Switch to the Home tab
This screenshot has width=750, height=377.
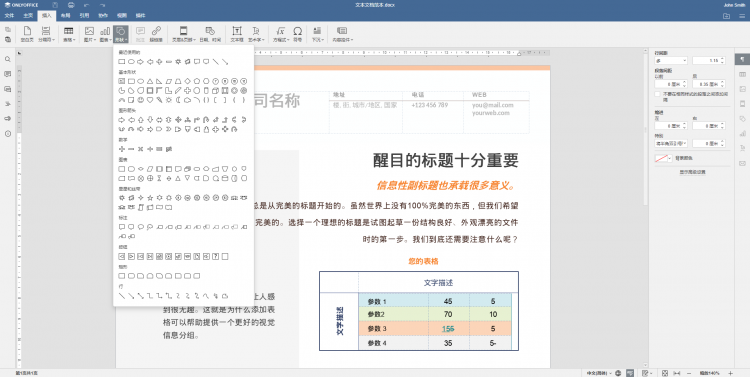coord(28,15)
